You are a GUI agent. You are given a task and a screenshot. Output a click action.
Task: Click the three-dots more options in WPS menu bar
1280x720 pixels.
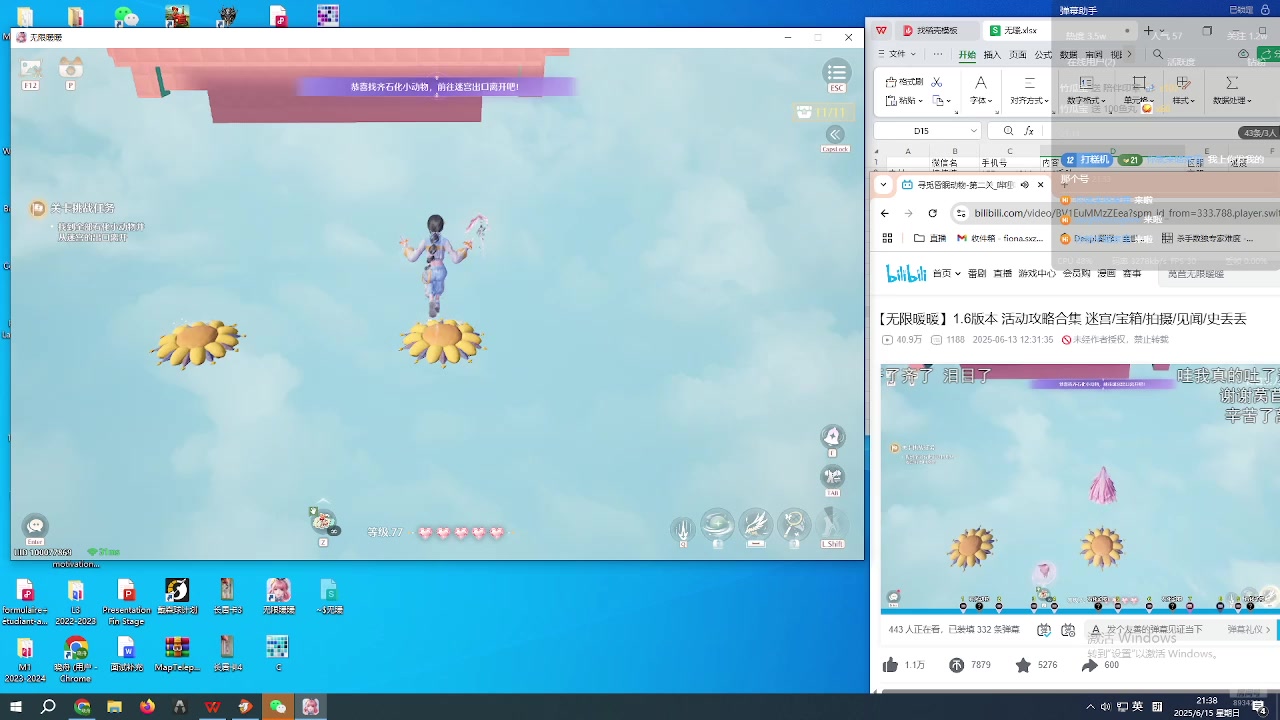[937, 54]
